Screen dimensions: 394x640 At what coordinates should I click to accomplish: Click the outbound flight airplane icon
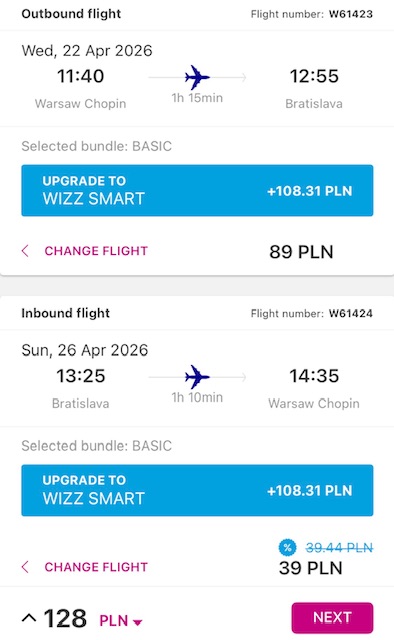pos(197,77)
